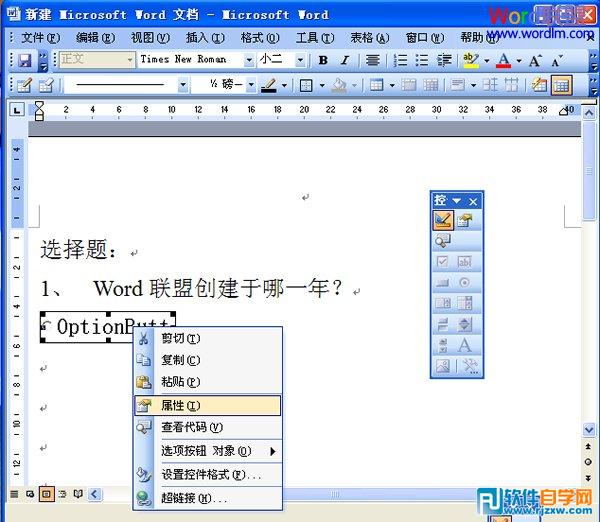600x522 pixels.
Task: Click the Save icon in the toolbar
Action: pyautogui.click(x=25, y=60)
